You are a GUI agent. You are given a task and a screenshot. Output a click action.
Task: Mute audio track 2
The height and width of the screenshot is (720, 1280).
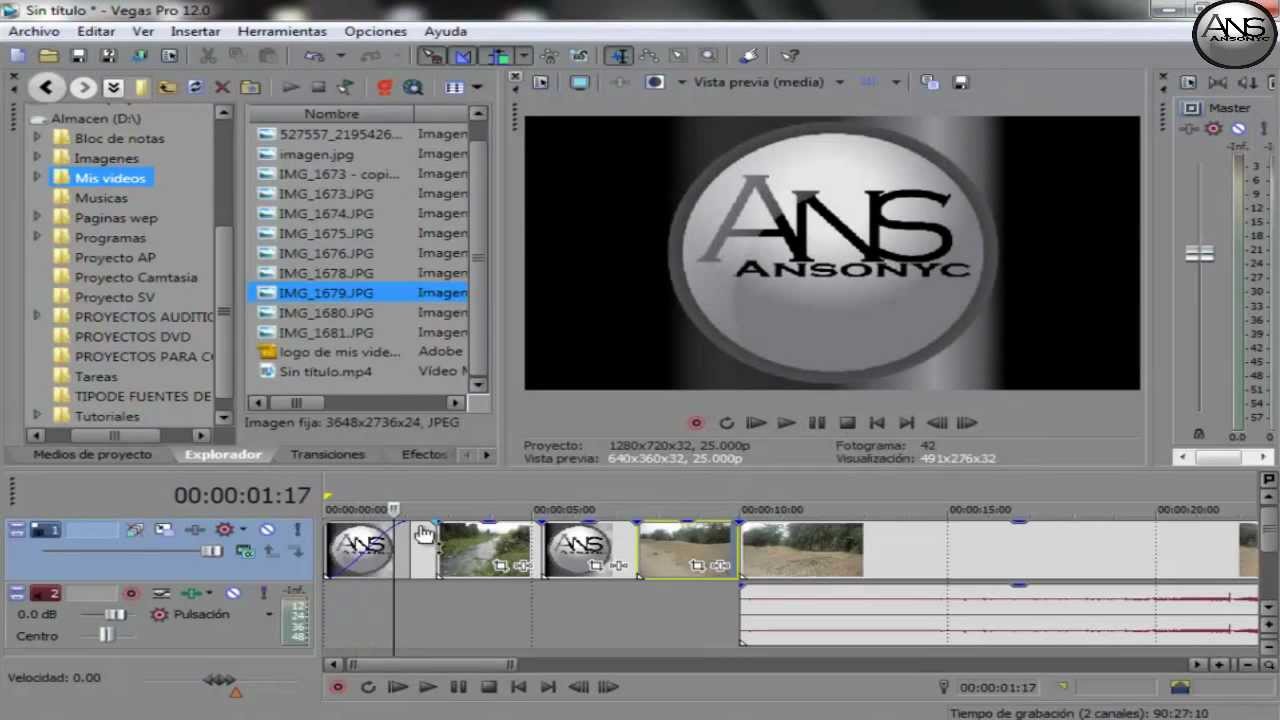tap(233, 593)
